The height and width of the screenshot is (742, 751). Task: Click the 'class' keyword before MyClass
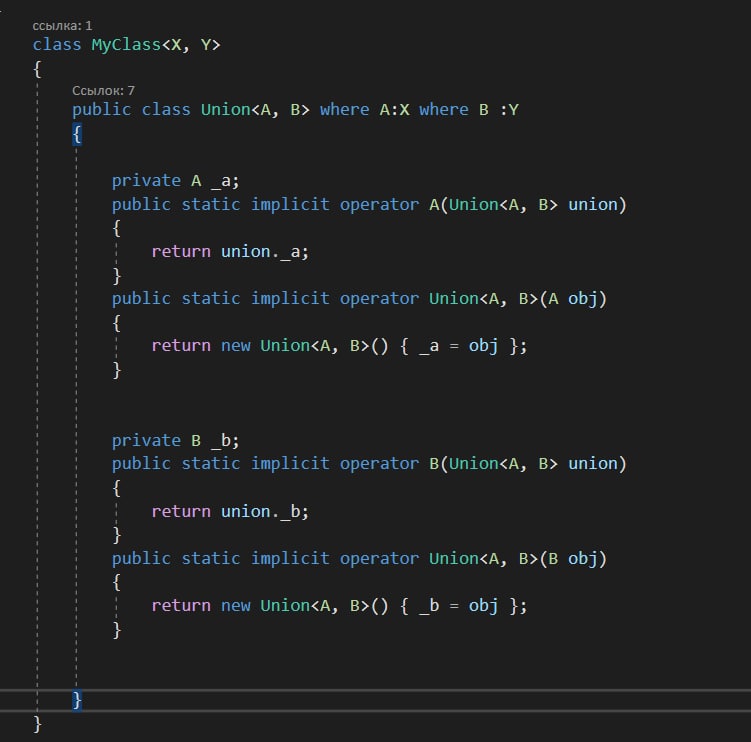tap(57, 45)
